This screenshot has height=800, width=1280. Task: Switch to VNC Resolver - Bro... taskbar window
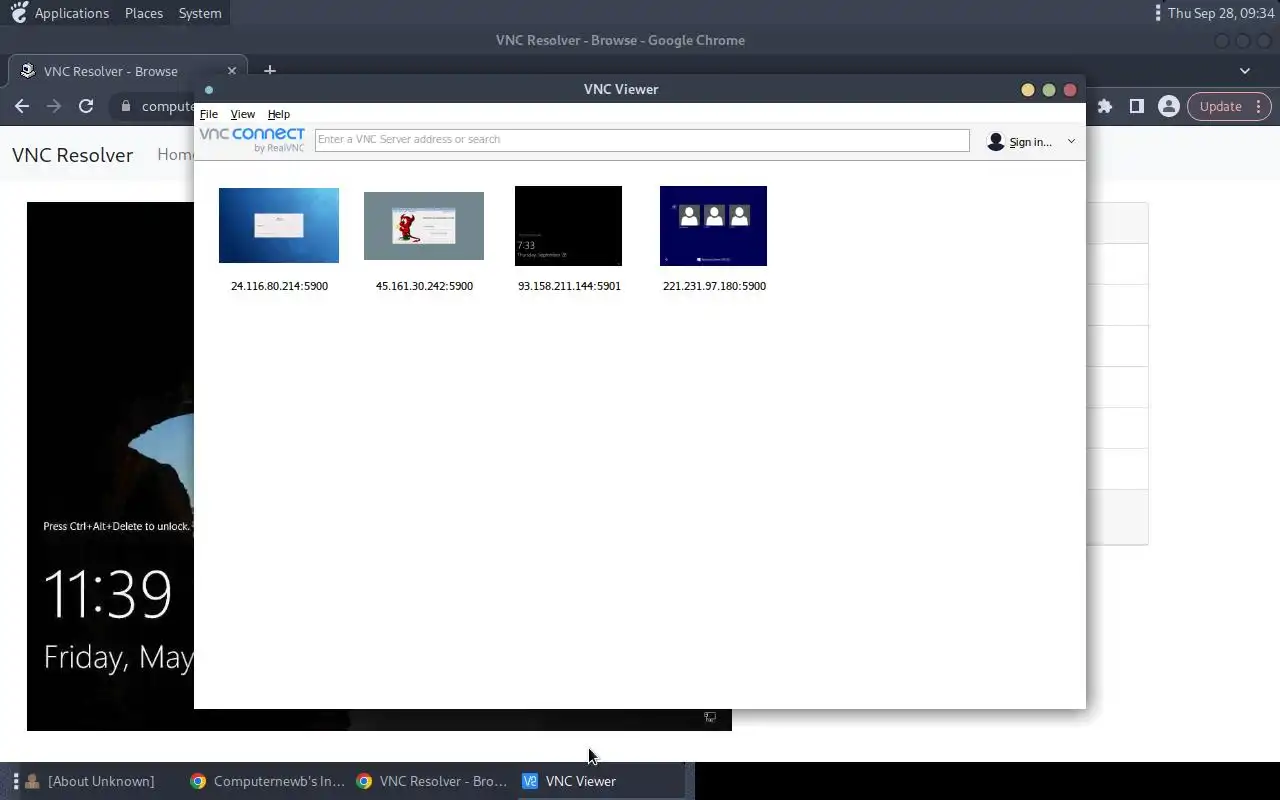pos(434,781)
